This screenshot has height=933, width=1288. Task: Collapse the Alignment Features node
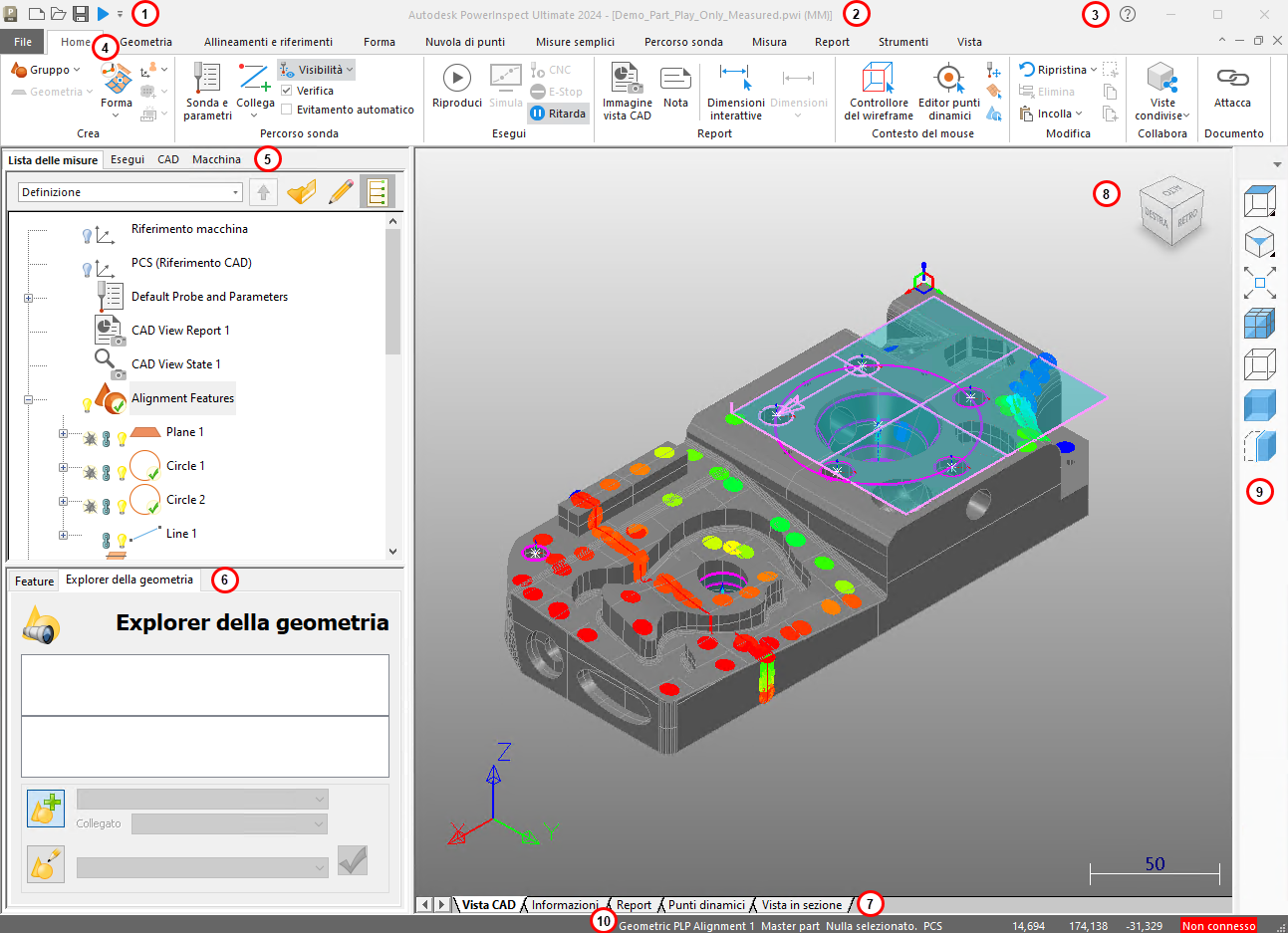tap(28, 399)
